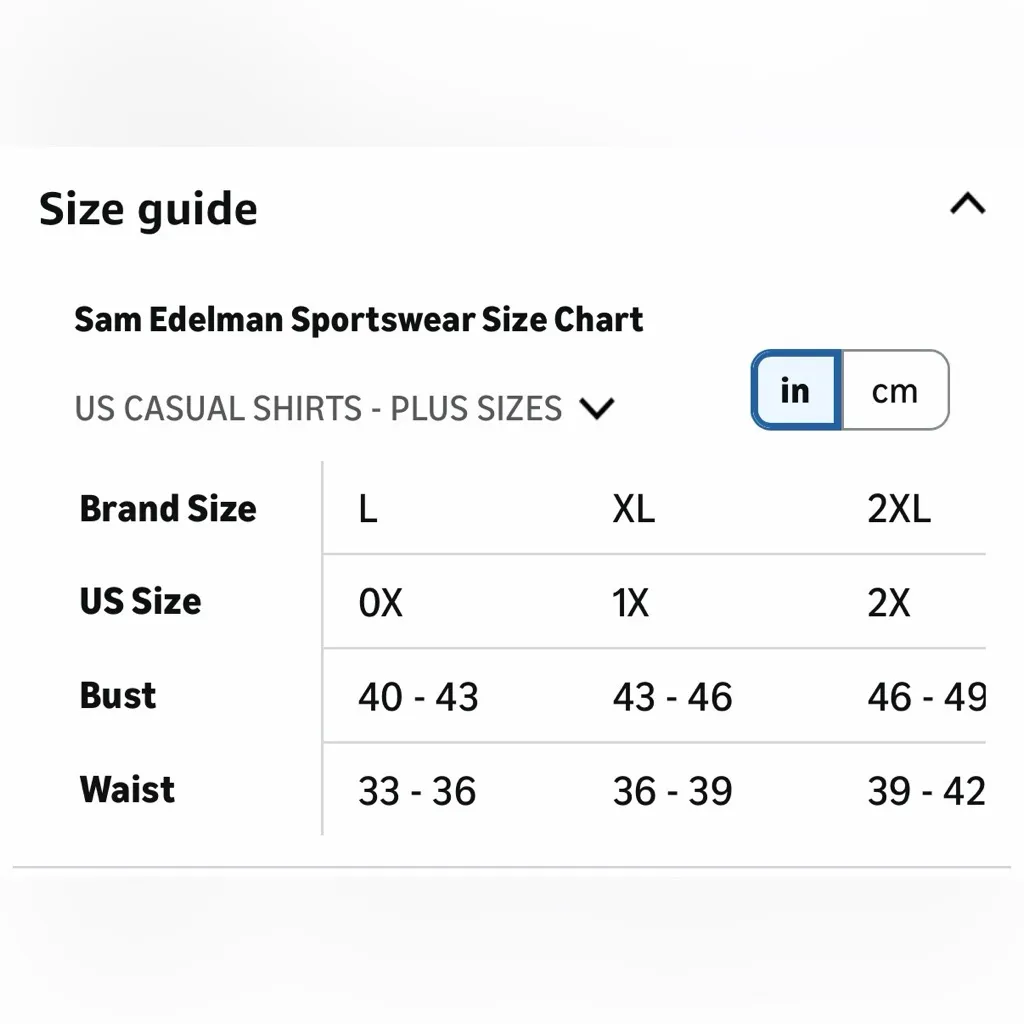The height and width of the screenshot is (1024, 1024).
Task: Click the 36 - 39 waist measurement
Action: pos(672,792)
